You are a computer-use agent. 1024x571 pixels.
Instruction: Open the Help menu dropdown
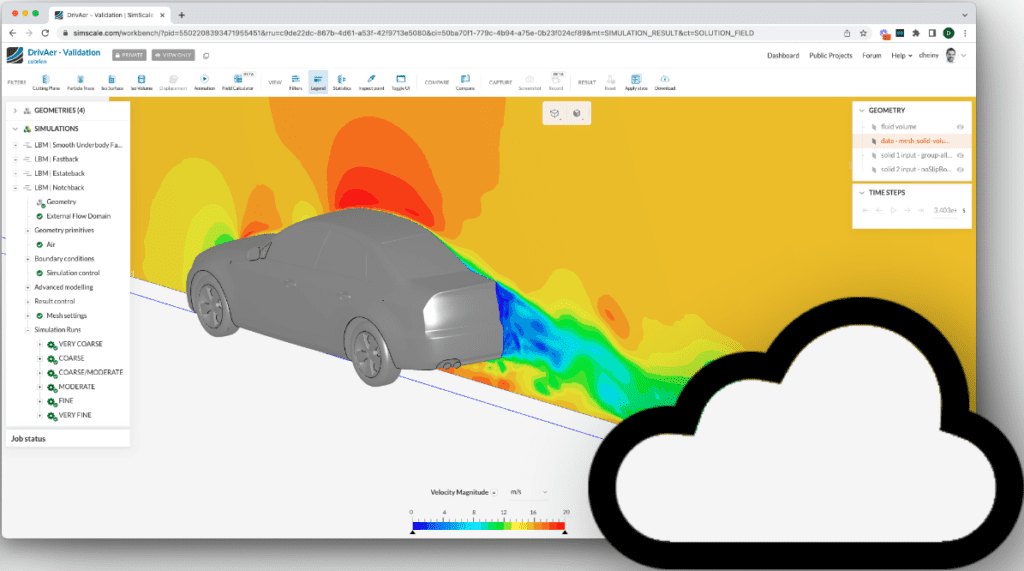901,56
